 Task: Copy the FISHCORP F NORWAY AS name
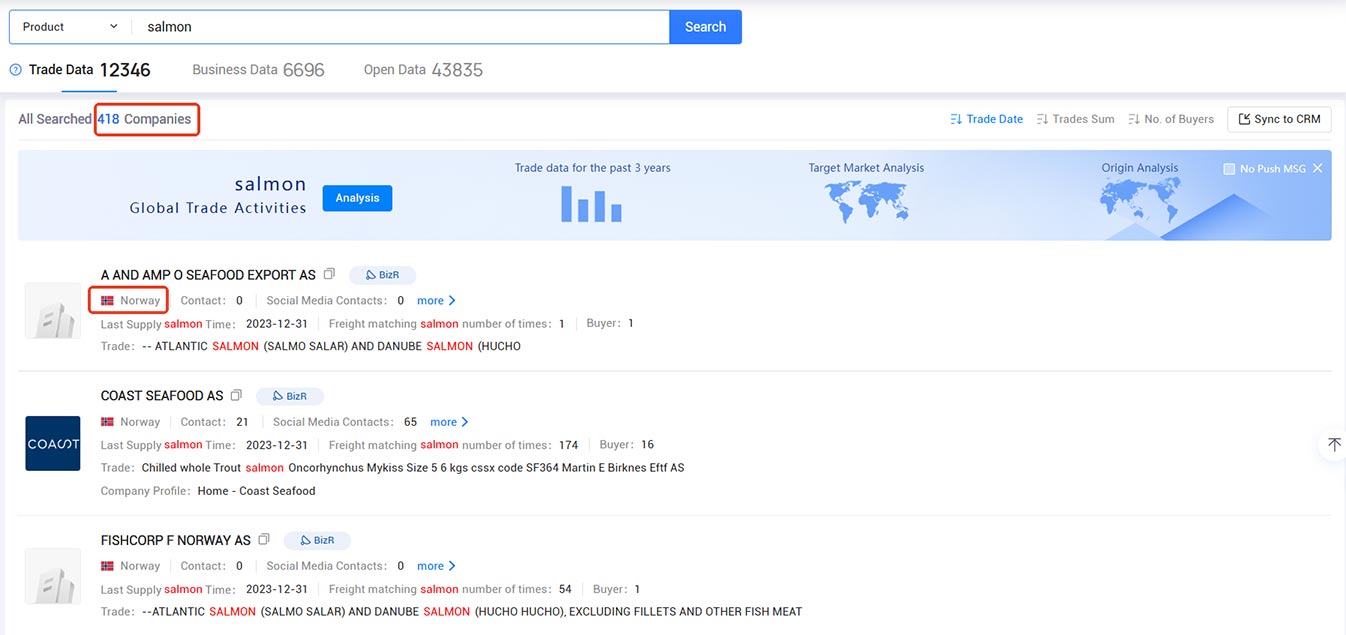click(264, 539)
